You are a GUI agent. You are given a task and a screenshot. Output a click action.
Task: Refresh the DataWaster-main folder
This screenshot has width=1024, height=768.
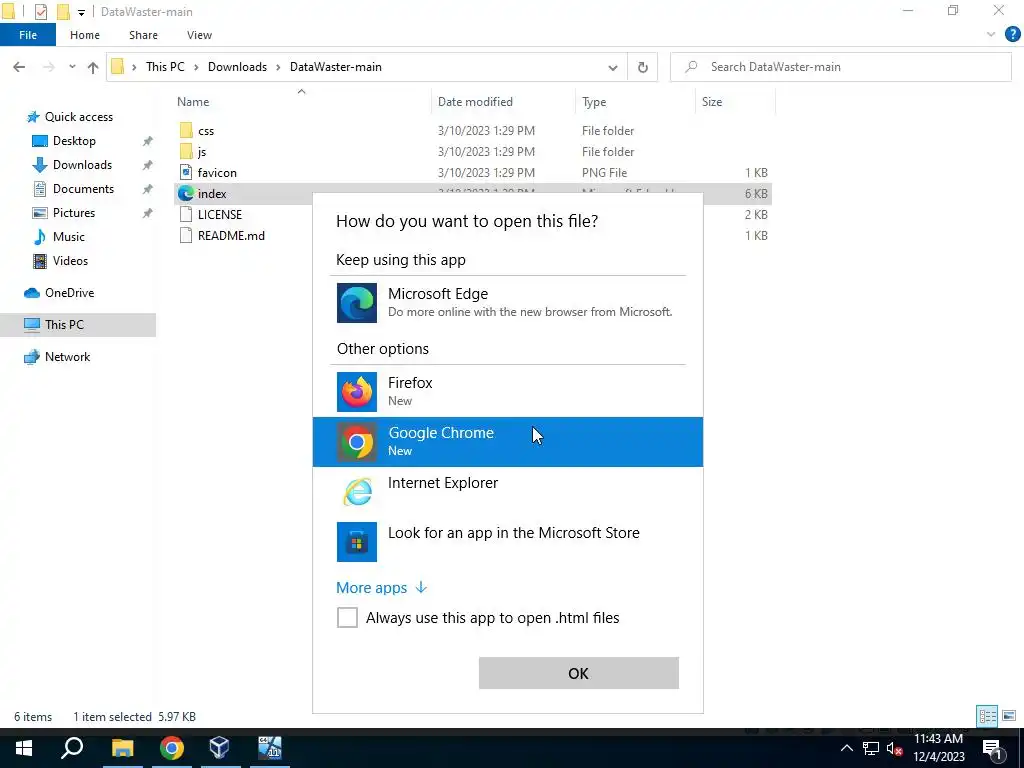coord(643,67)
